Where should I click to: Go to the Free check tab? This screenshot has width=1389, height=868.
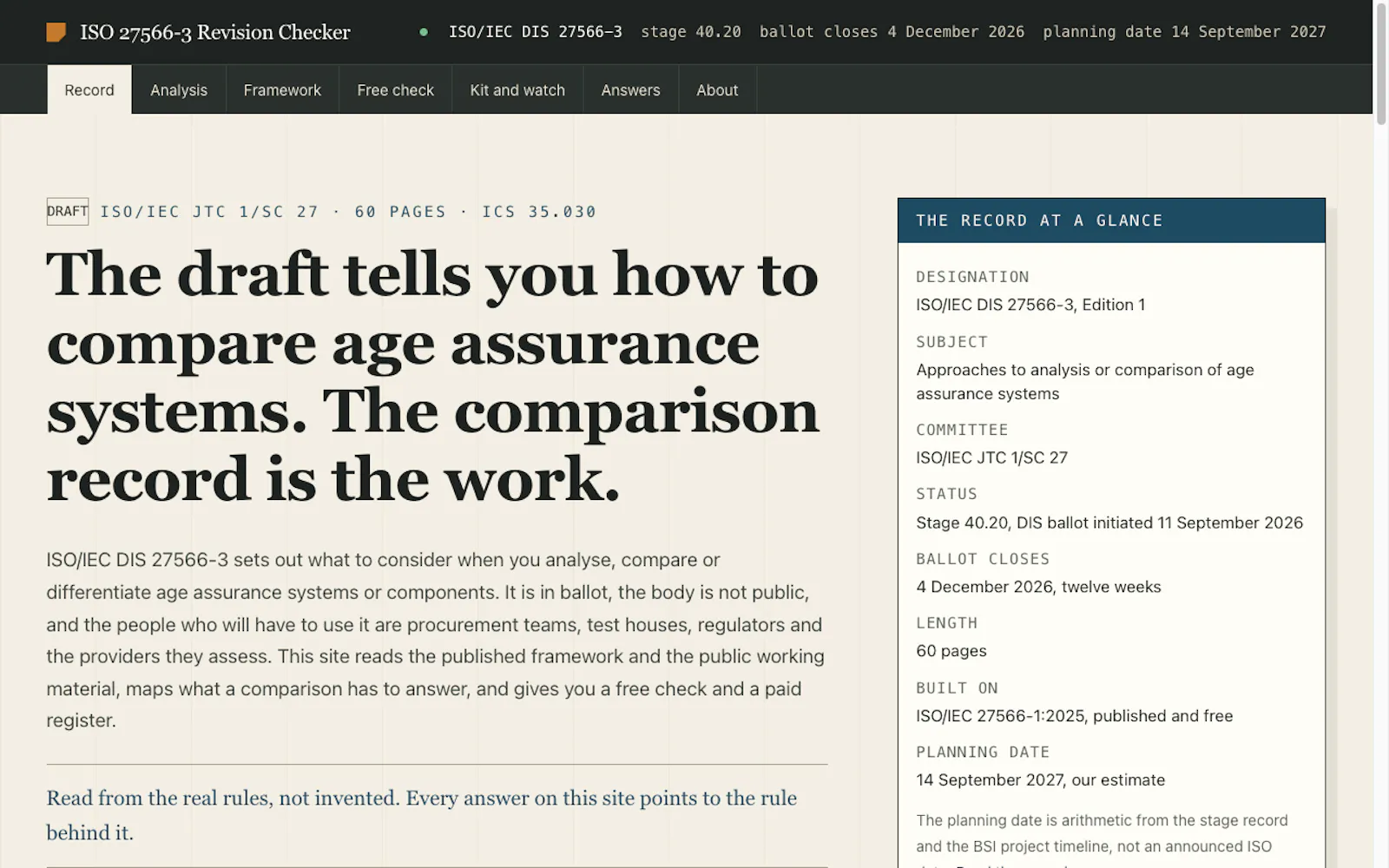pyautogui.click(x=395, y=89)
